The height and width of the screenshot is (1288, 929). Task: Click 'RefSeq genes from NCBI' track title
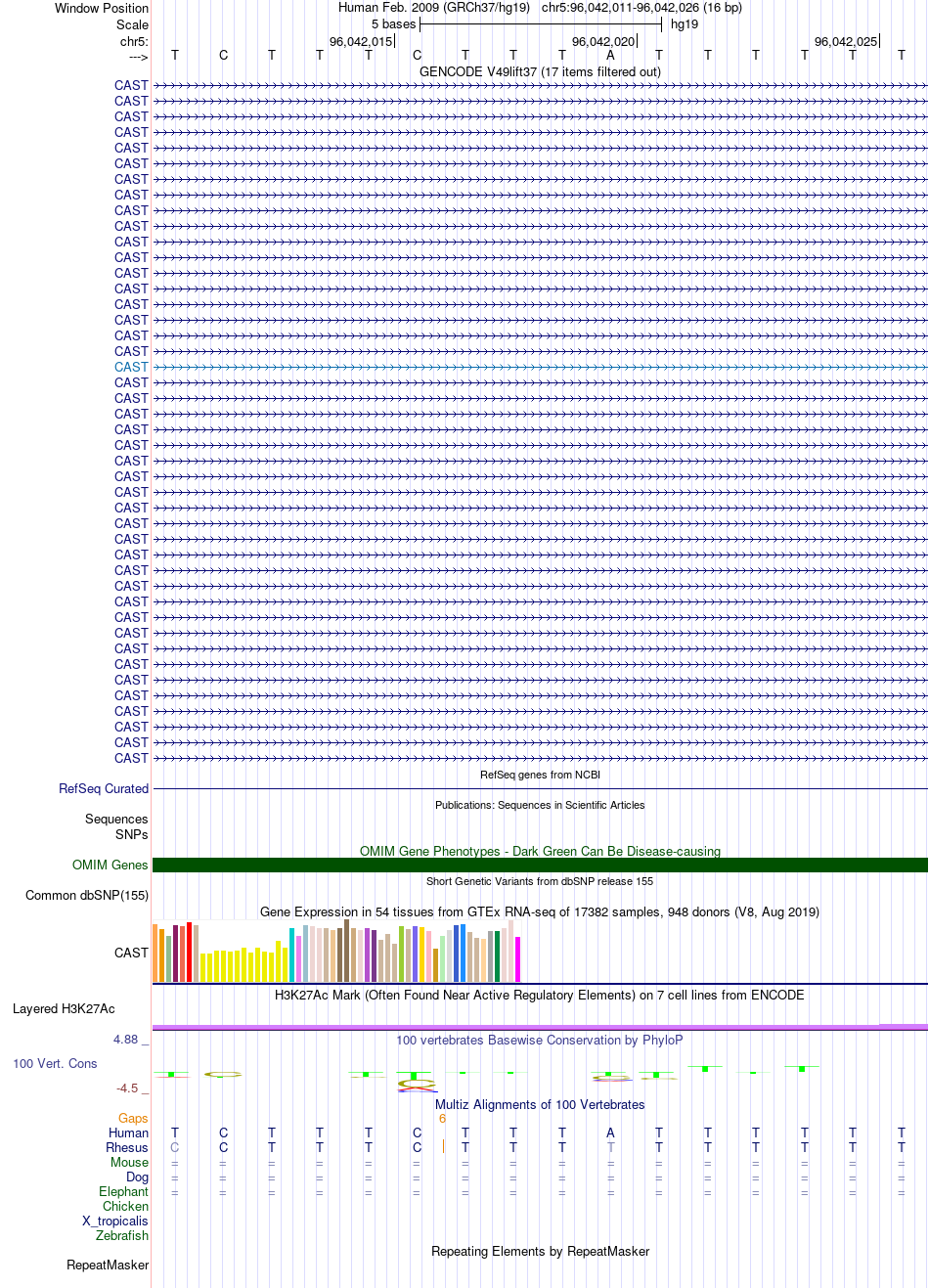(x=540, y=775)
